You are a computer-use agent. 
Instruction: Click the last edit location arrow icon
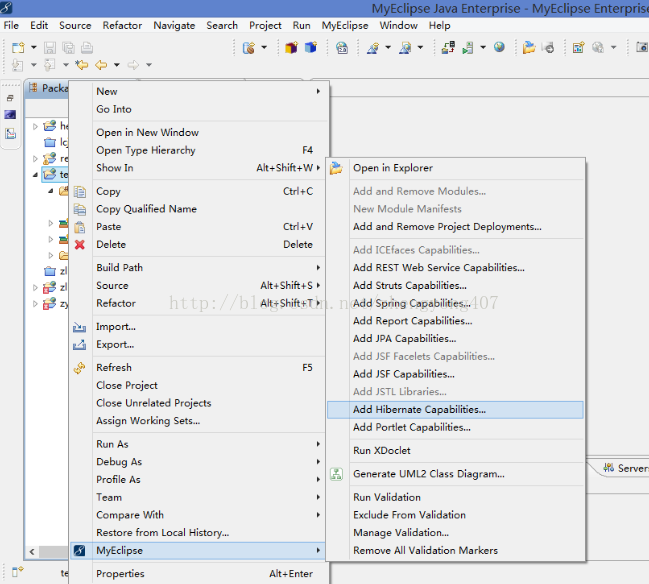[x=82, y=65]
